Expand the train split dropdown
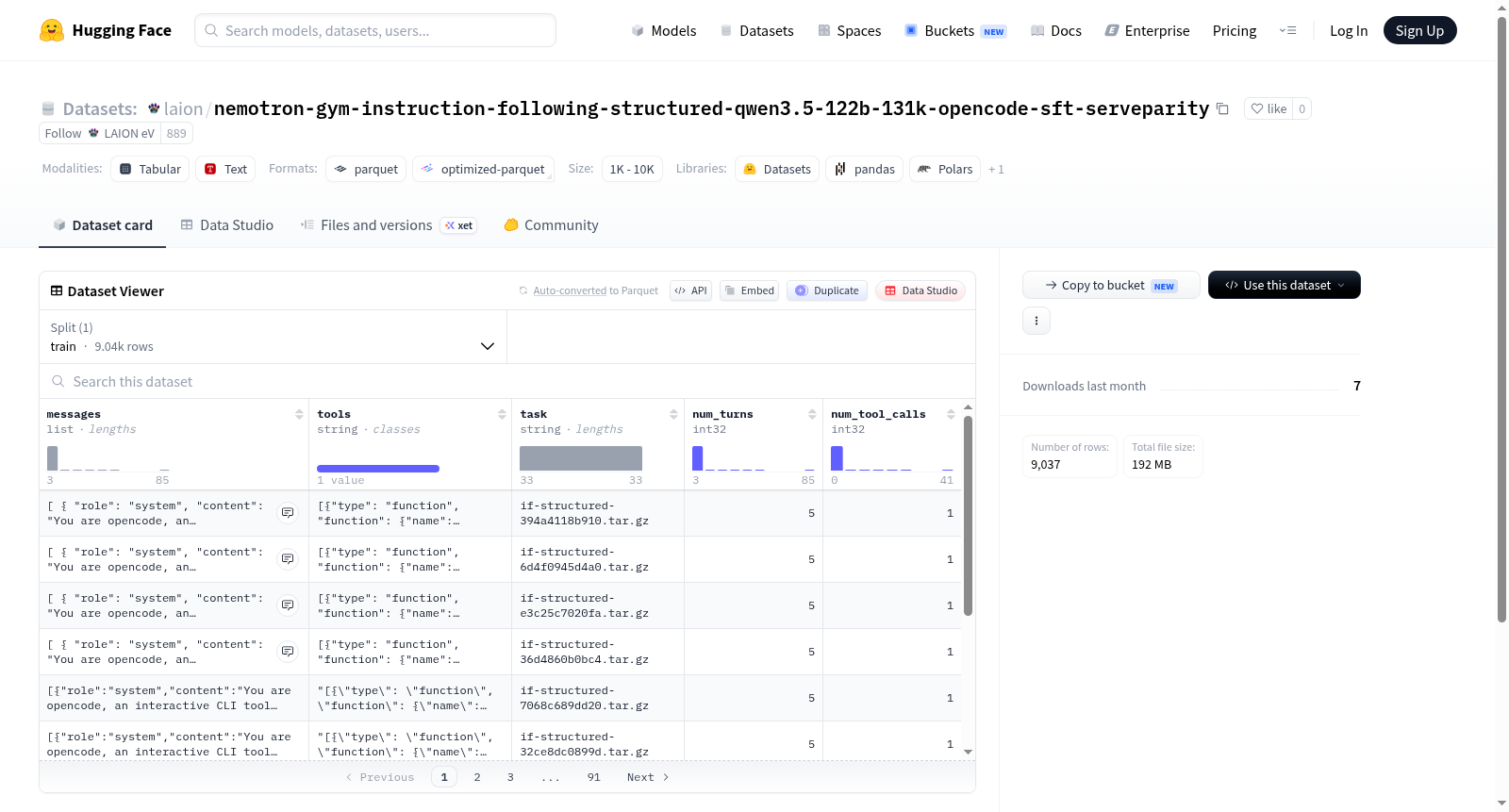Screen dimensions: 1509x812 click(273, 337)
